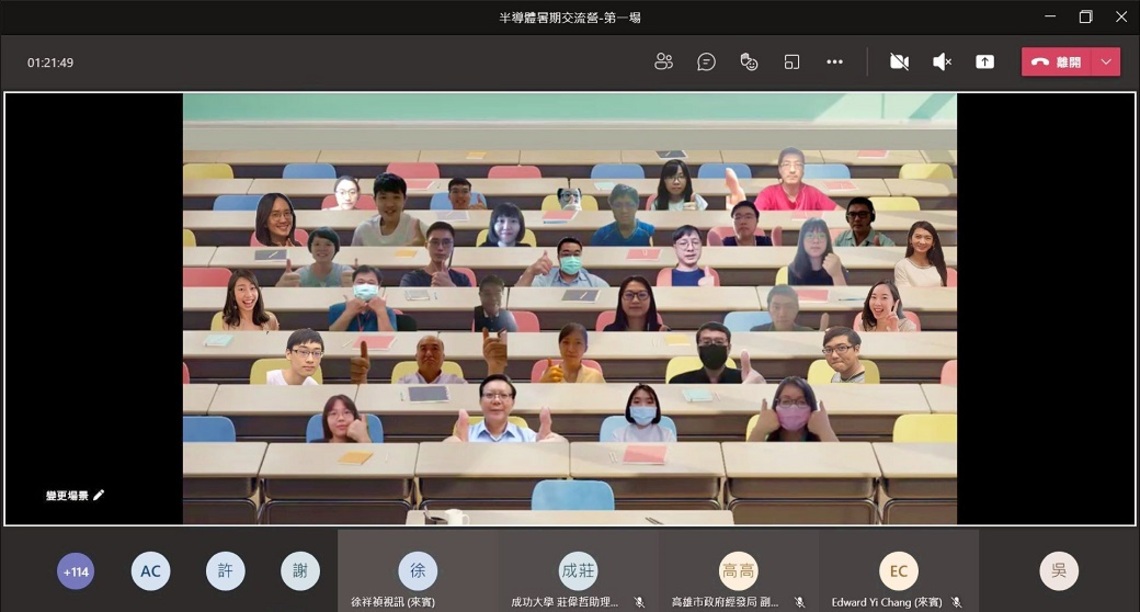Screen dimensions: 1140x612
Task: Click the pencil icon beside 變更場景
Action: coord(99,495)
